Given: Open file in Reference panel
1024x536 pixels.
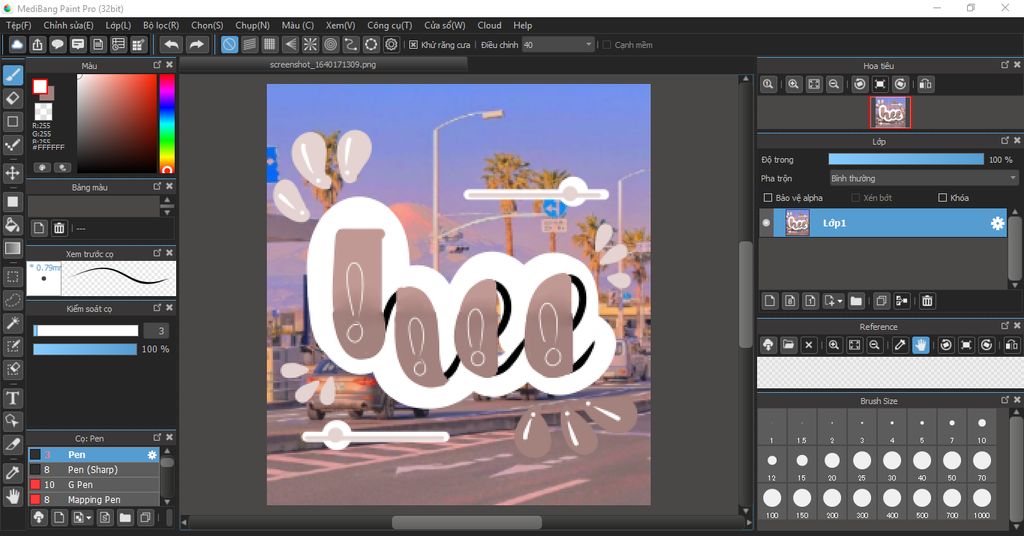Looking at the screenshot, I should tap(788, 345).
